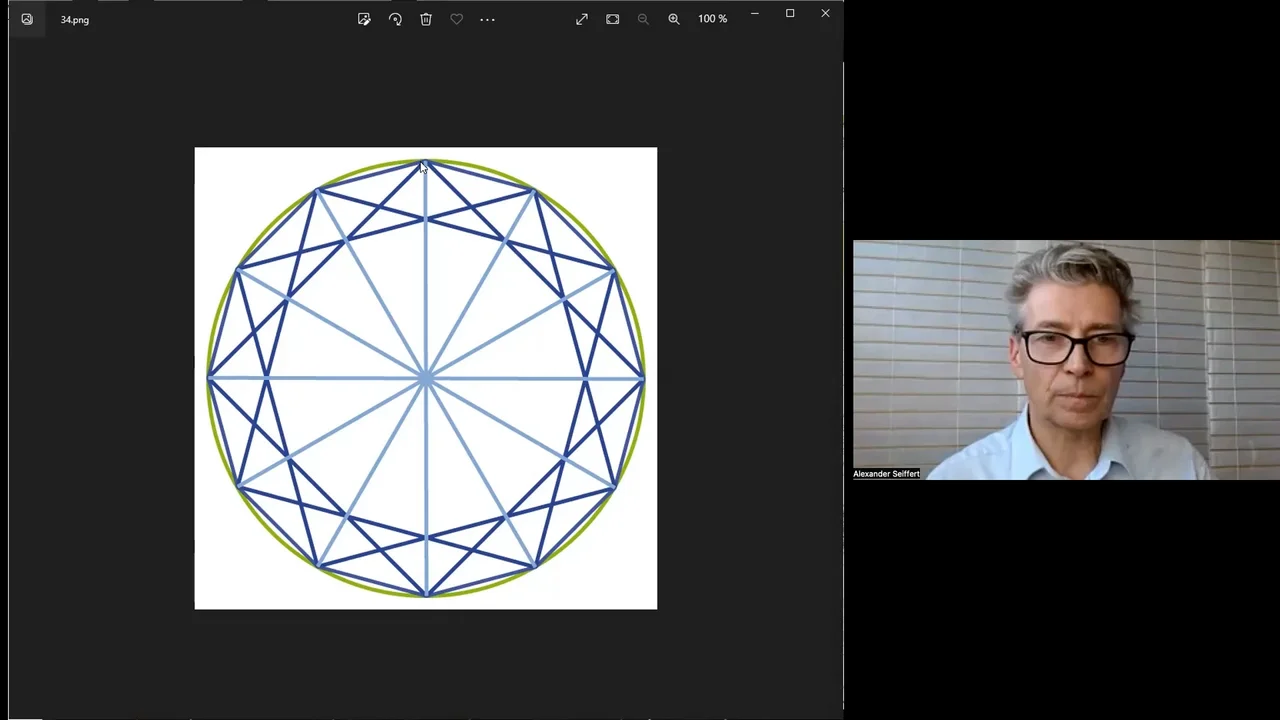Minimize the Photos window
Screen dimensions: 1280x720
click(755, 14)
